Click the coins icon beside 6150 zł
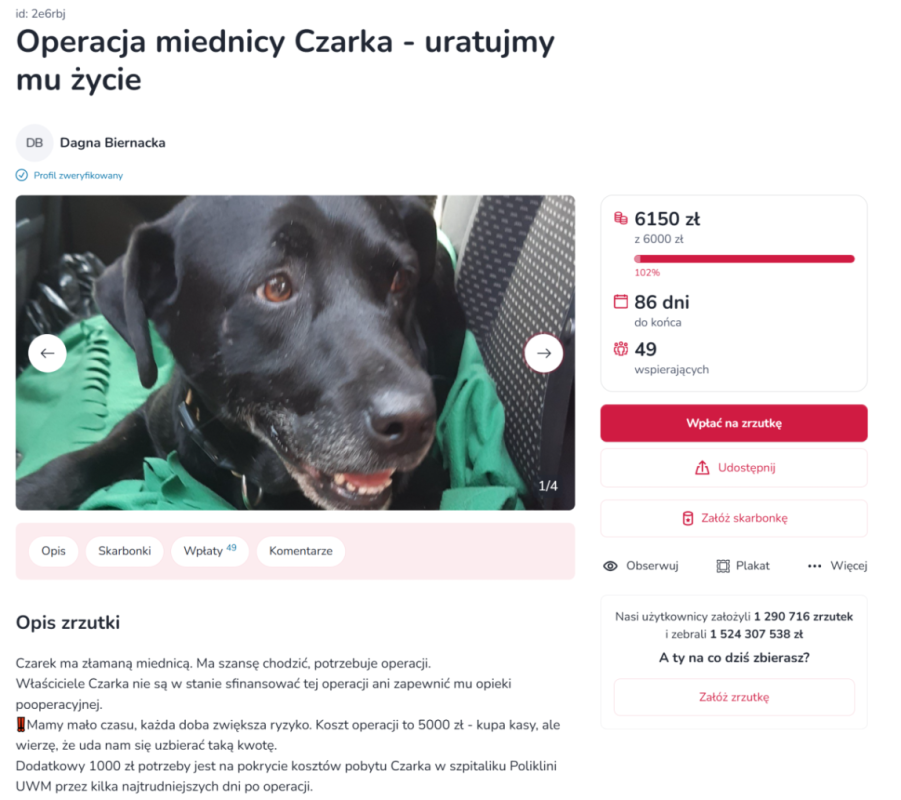The height and width of the screenshot is (800, 901). click(621, 218)
